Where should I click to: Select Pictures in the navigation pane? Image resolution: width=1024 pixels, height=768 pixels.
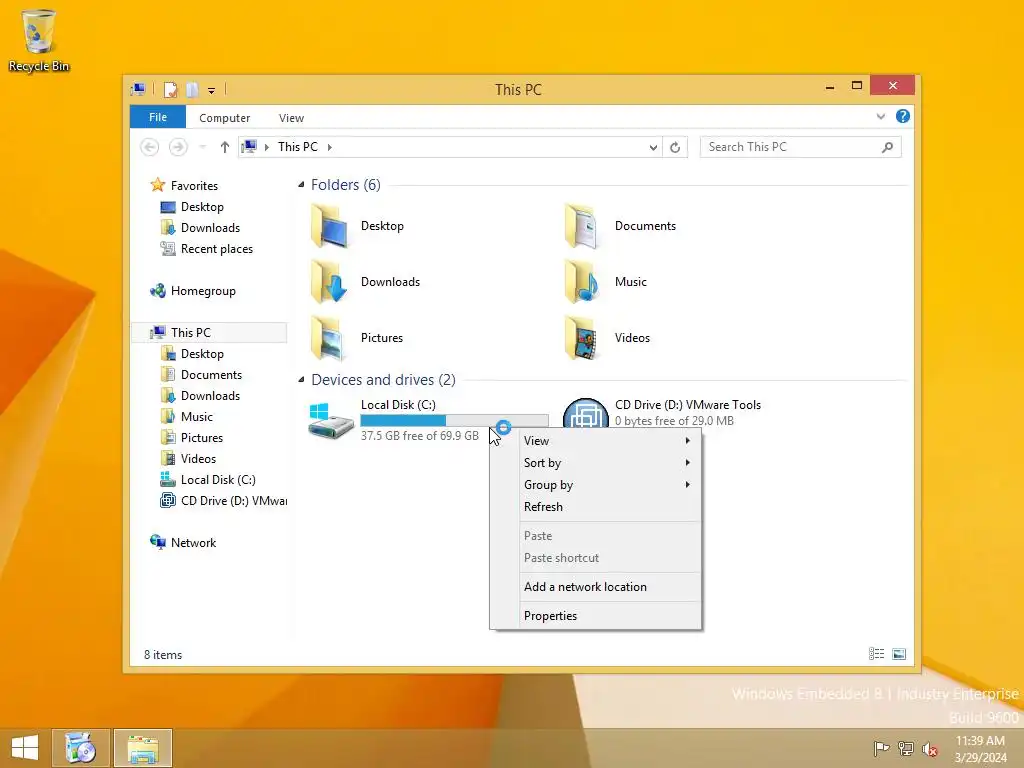click(202, 438)
